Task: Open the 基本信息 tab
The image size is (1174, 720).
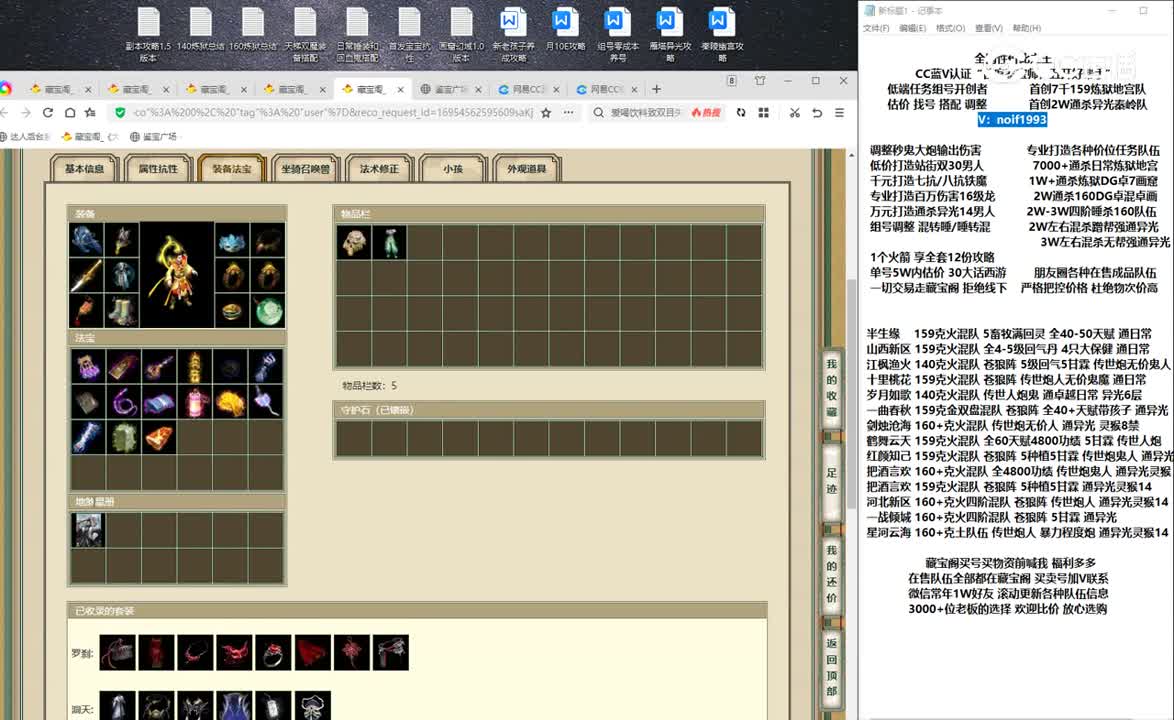Action: tap(85, 168)
